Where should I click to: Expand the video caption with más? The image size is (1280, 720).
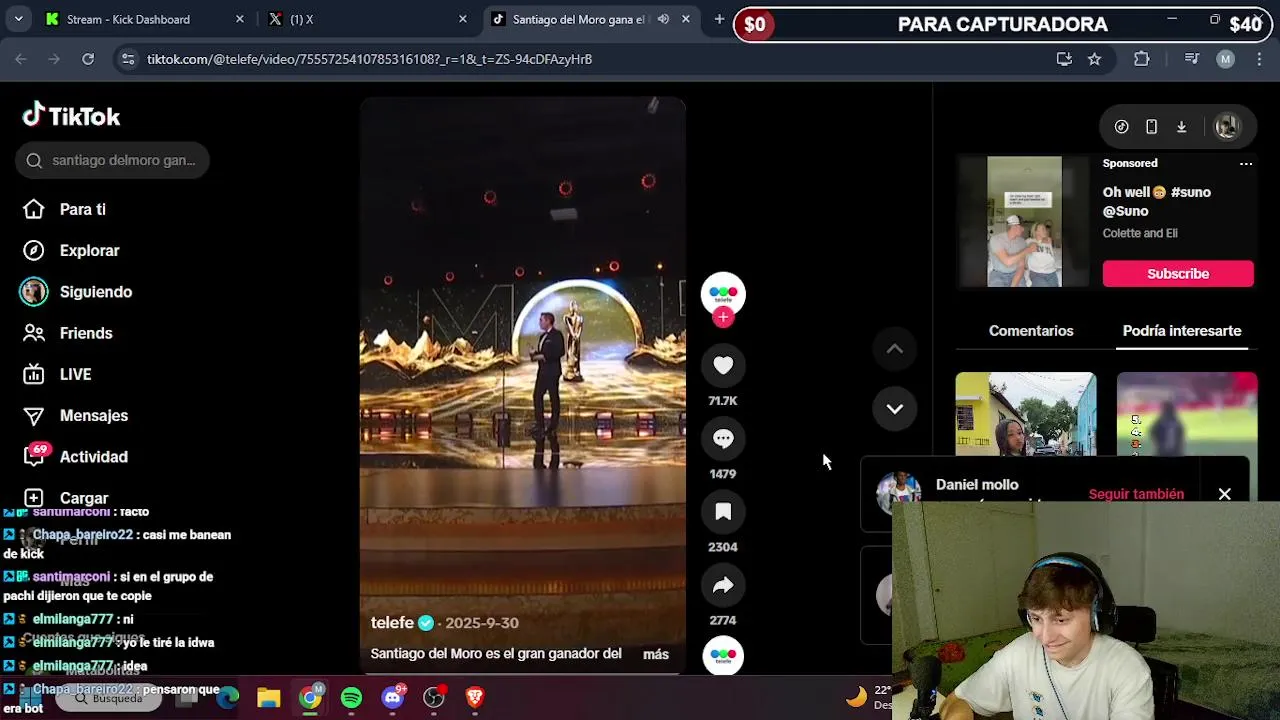click(x=656, y=654)
